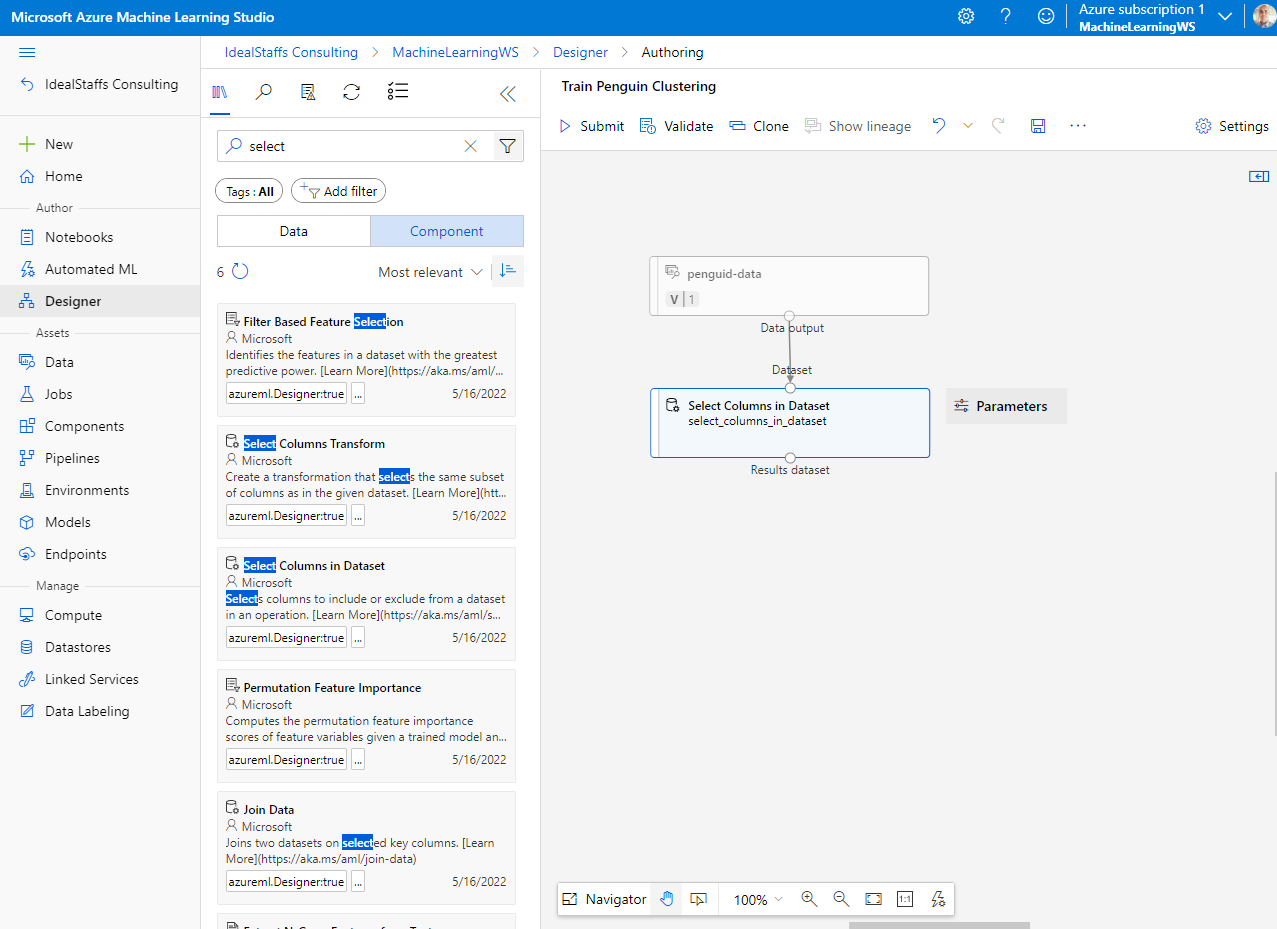
Task: Refresh the asset library panel
Action: (x=351, y=92)
